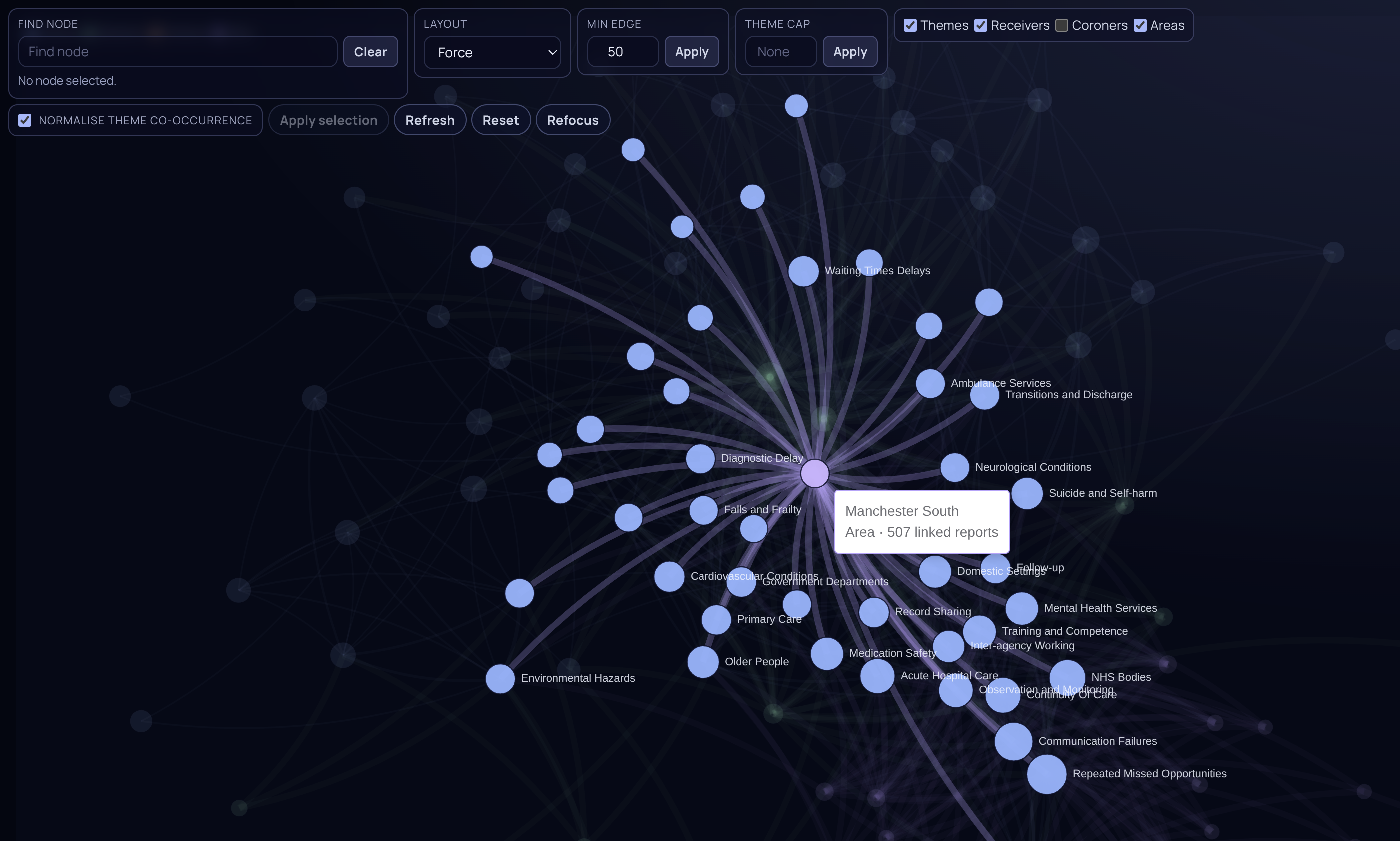Select the Suicide and Self-harm node
Viewport: 1400px width, 841px height.
pyautogui.click(x=1027, y=493)
